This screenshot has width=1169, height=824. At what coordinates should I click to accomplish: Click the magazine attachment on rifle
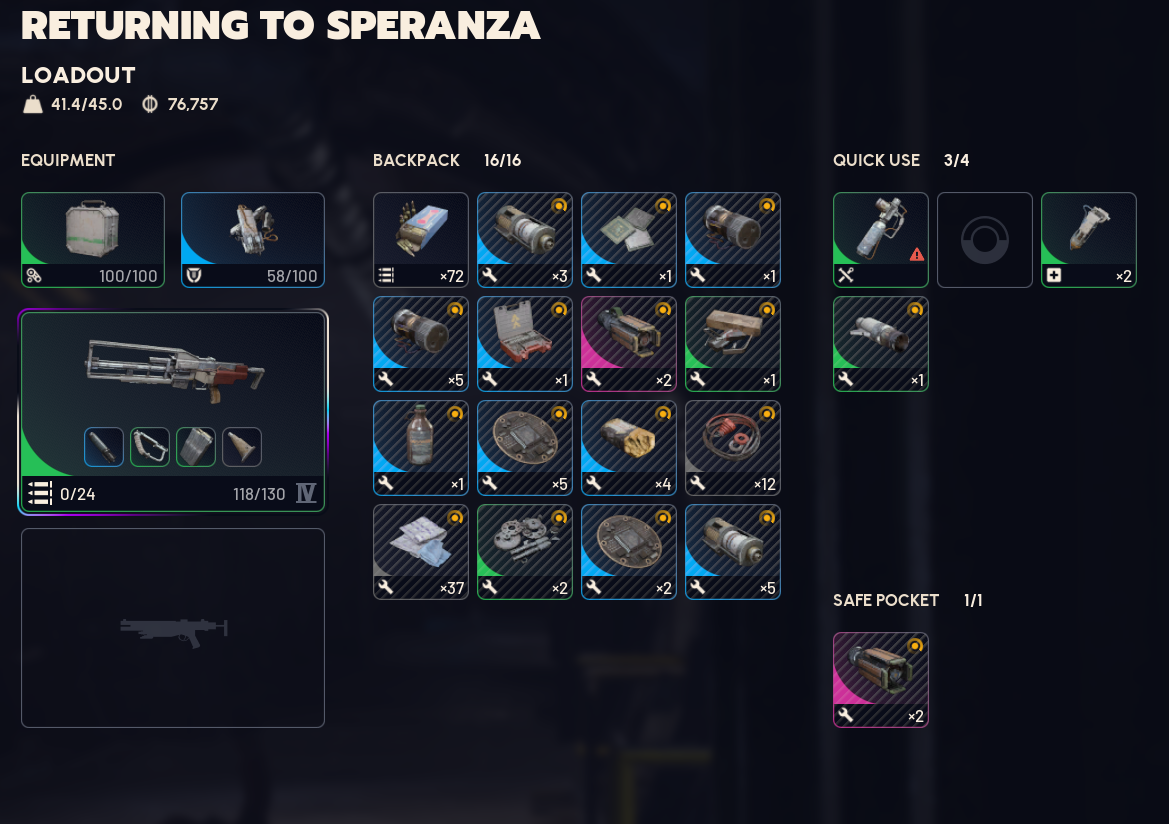196,447
